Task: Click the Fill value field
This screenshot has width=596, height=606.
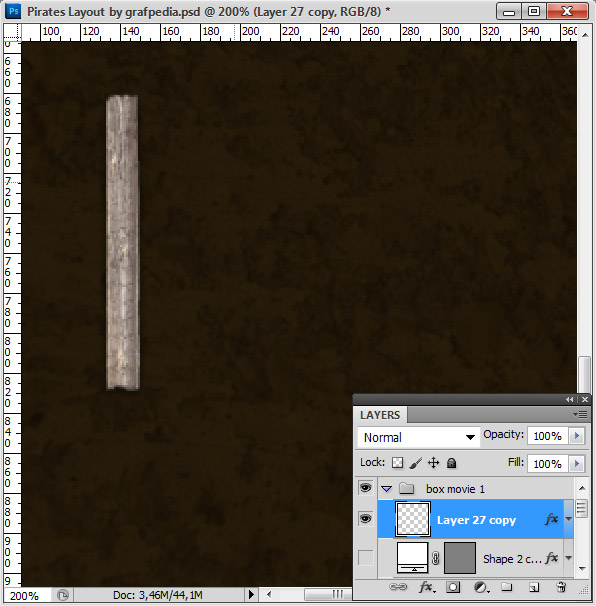Action: click(547, 463)
